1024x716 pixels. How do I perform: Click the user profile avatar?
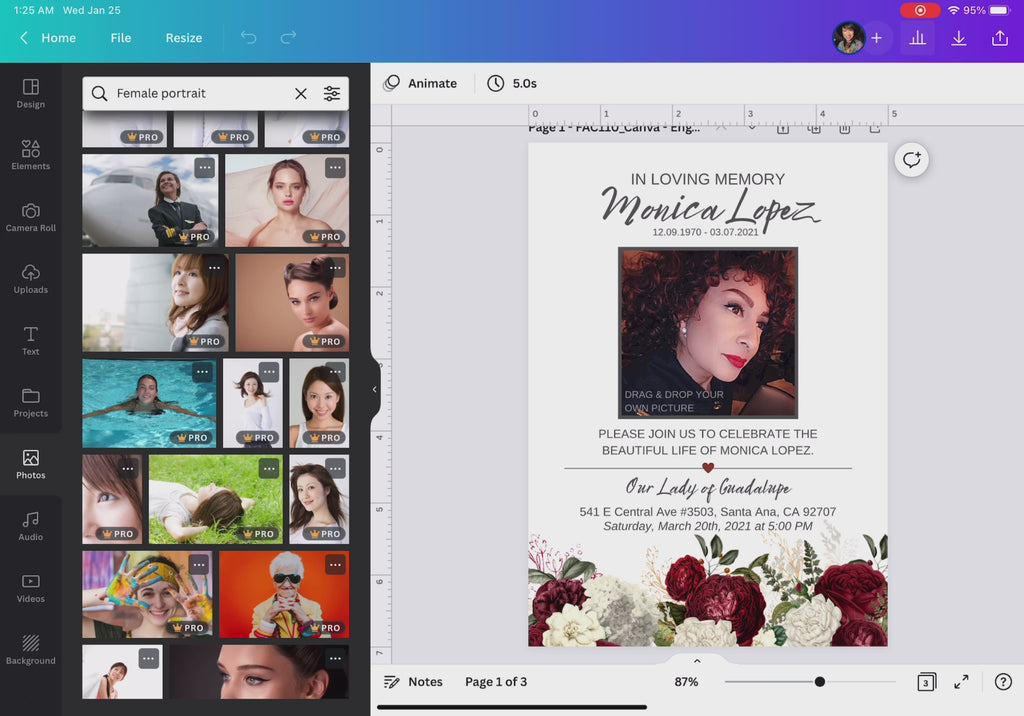pos(848,38)
